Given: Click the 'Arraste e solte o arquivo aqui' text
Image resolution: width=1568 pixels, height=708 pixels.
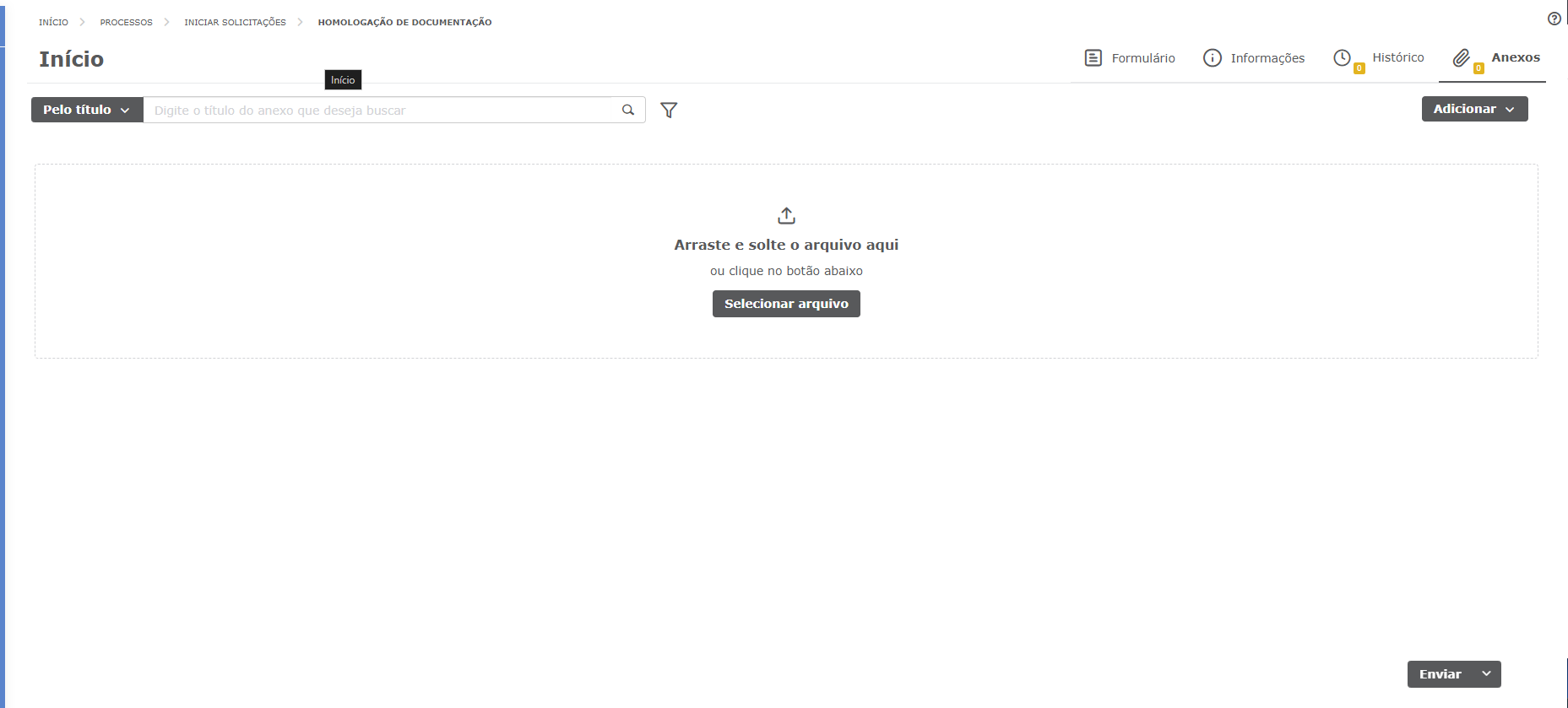Looking at the screenshot, I should pos(785,245).
